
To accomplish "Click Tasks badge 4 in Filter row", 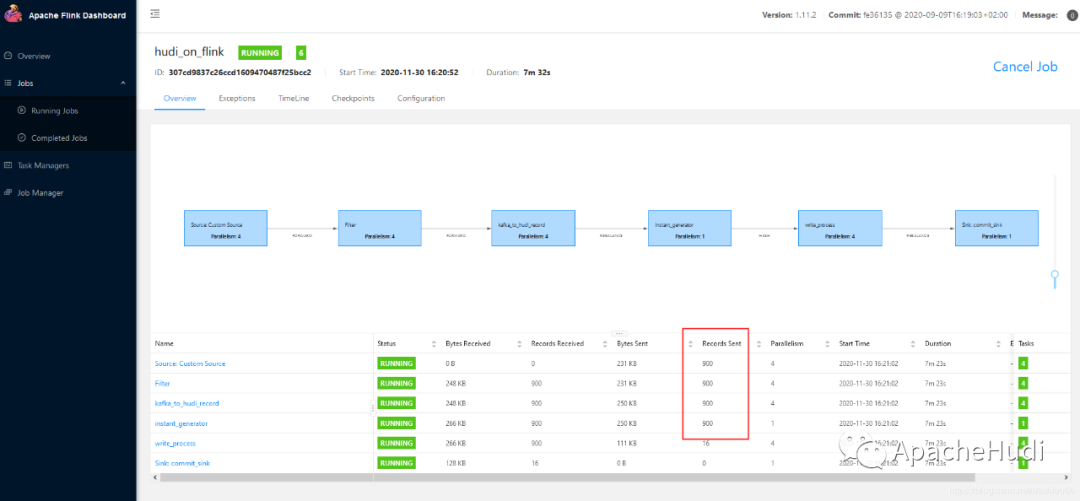I will click(x=1024, y=383).
